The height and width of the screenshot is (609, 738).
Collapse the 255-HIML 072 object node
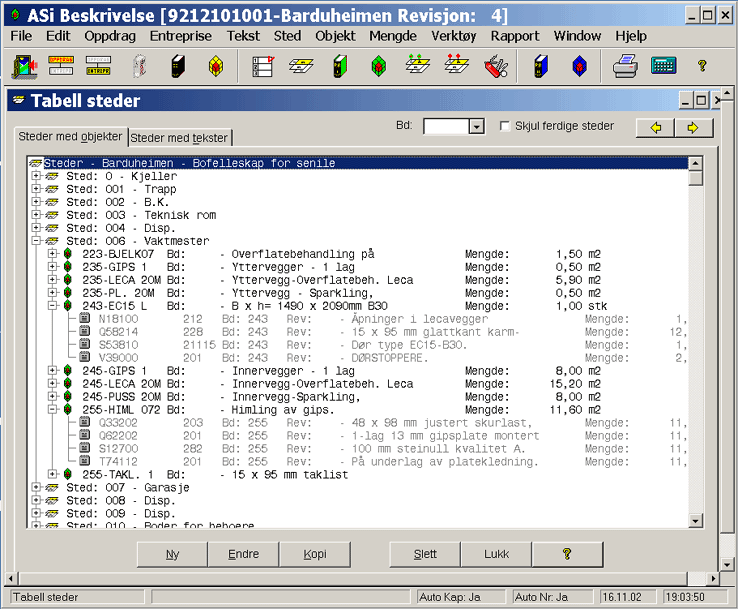pyautogui.click(x=53, y=410)
